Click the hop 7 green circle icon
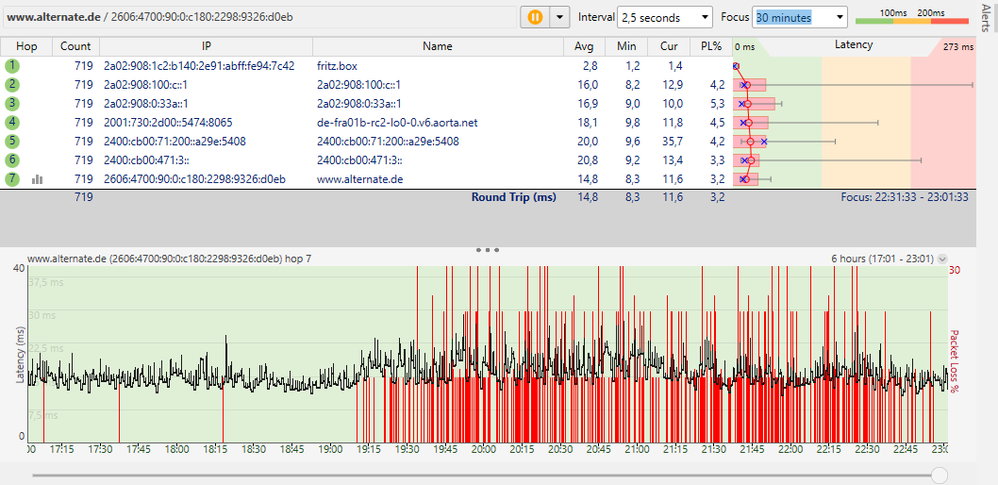The width and height of the screenshot is (998, 485). tap(13, 179)
